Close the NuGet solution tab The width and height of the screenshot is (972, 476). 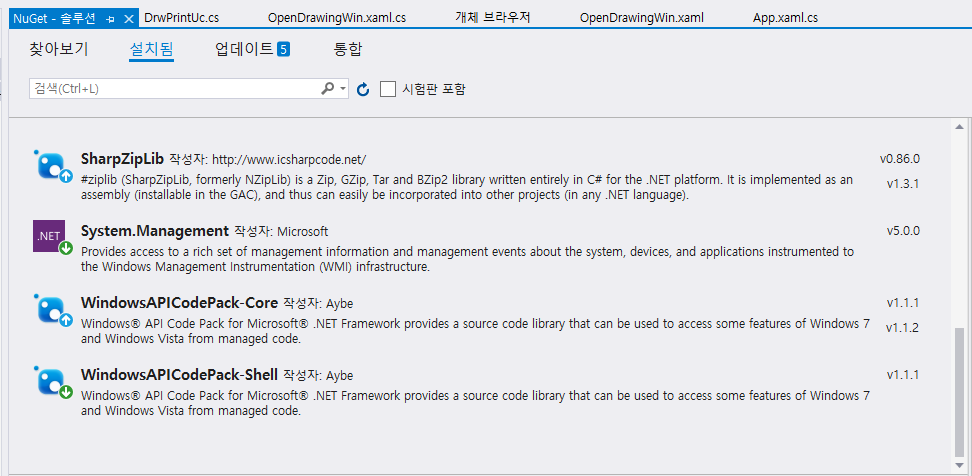tap(128, 19)
